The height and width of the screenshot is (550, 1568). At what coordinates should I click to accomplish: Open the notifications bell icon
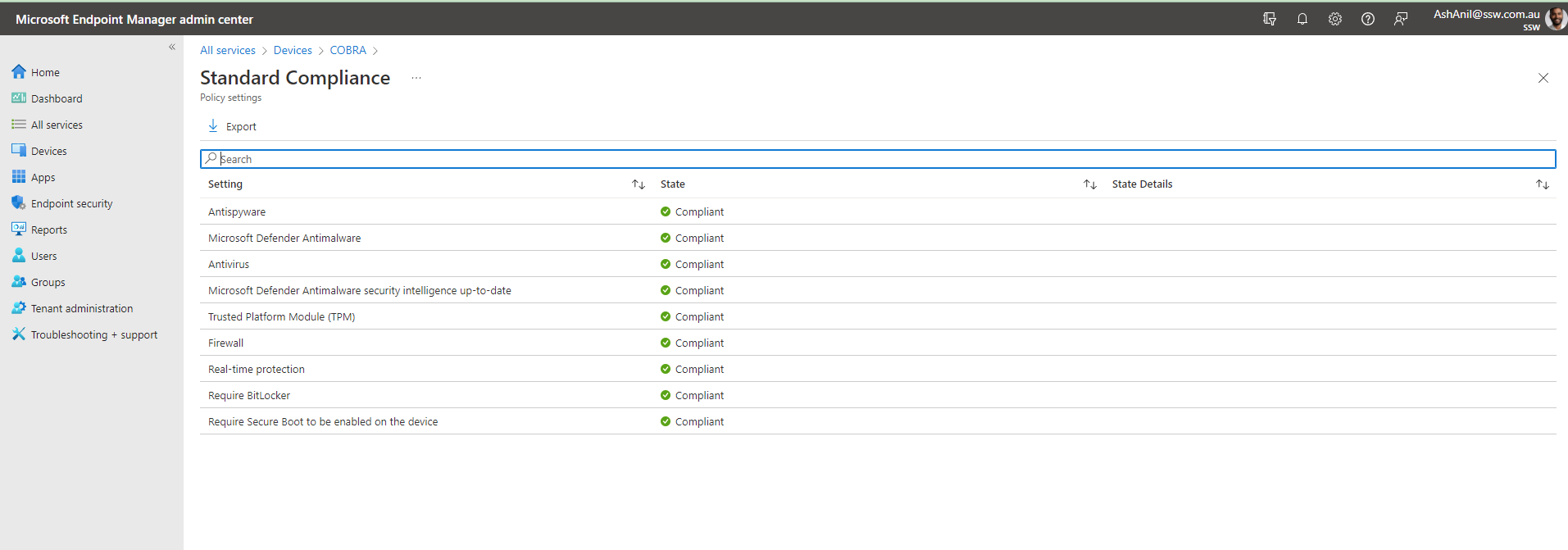click(x=1302, y=19)
